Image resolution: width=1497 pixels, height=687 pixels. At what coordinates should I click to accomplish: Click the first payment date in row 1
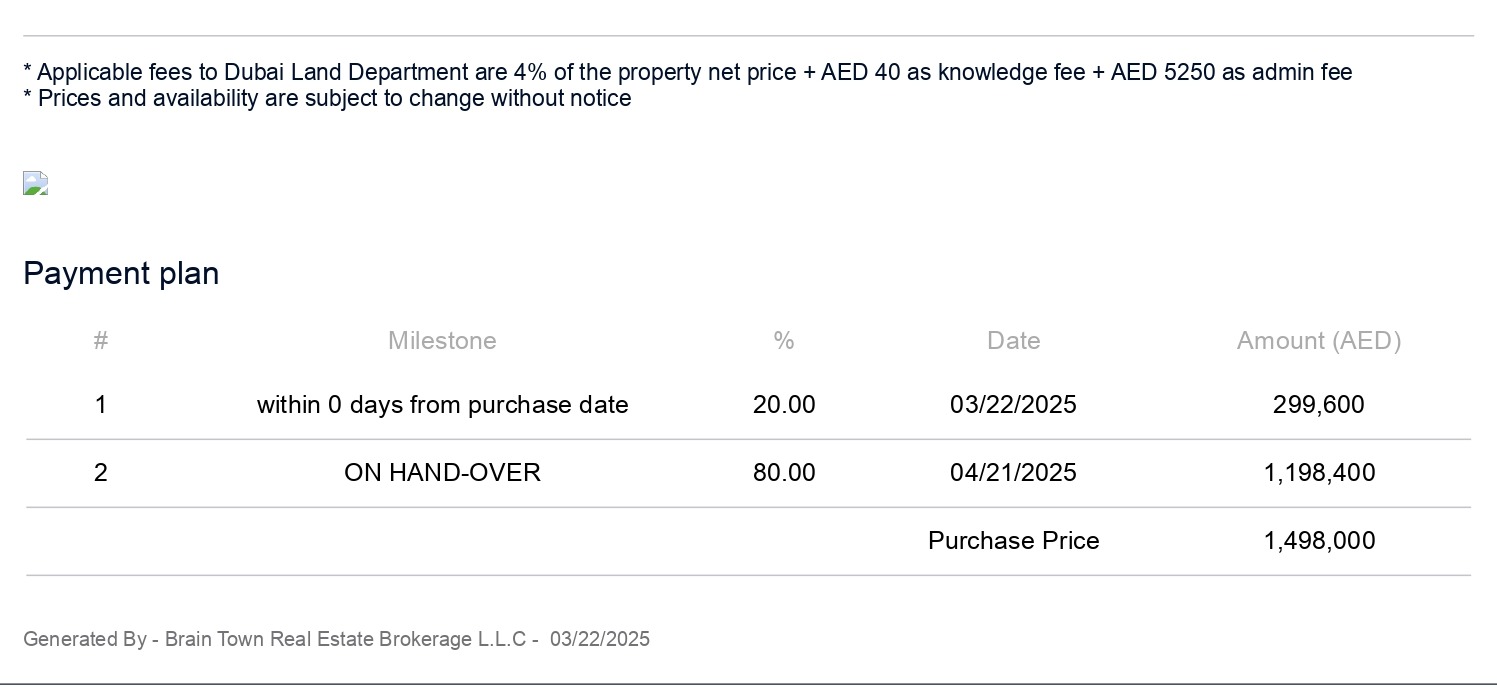1013,405
